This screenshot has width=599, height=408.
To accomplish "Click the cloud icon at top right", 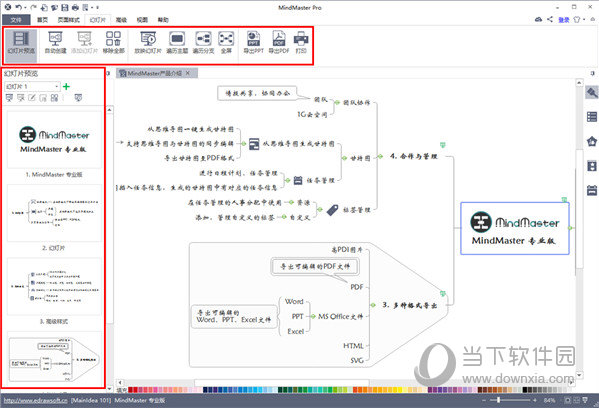I will (x=538, y=19).
